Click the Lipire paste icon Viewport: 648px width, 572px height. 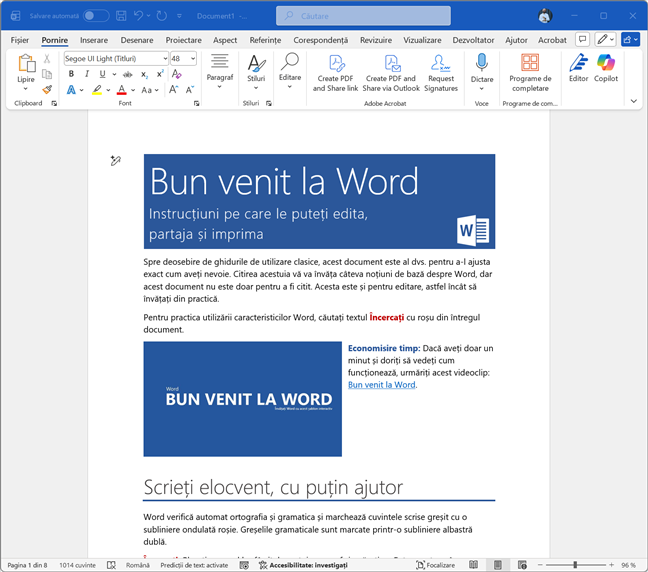[x=26, y=63]
